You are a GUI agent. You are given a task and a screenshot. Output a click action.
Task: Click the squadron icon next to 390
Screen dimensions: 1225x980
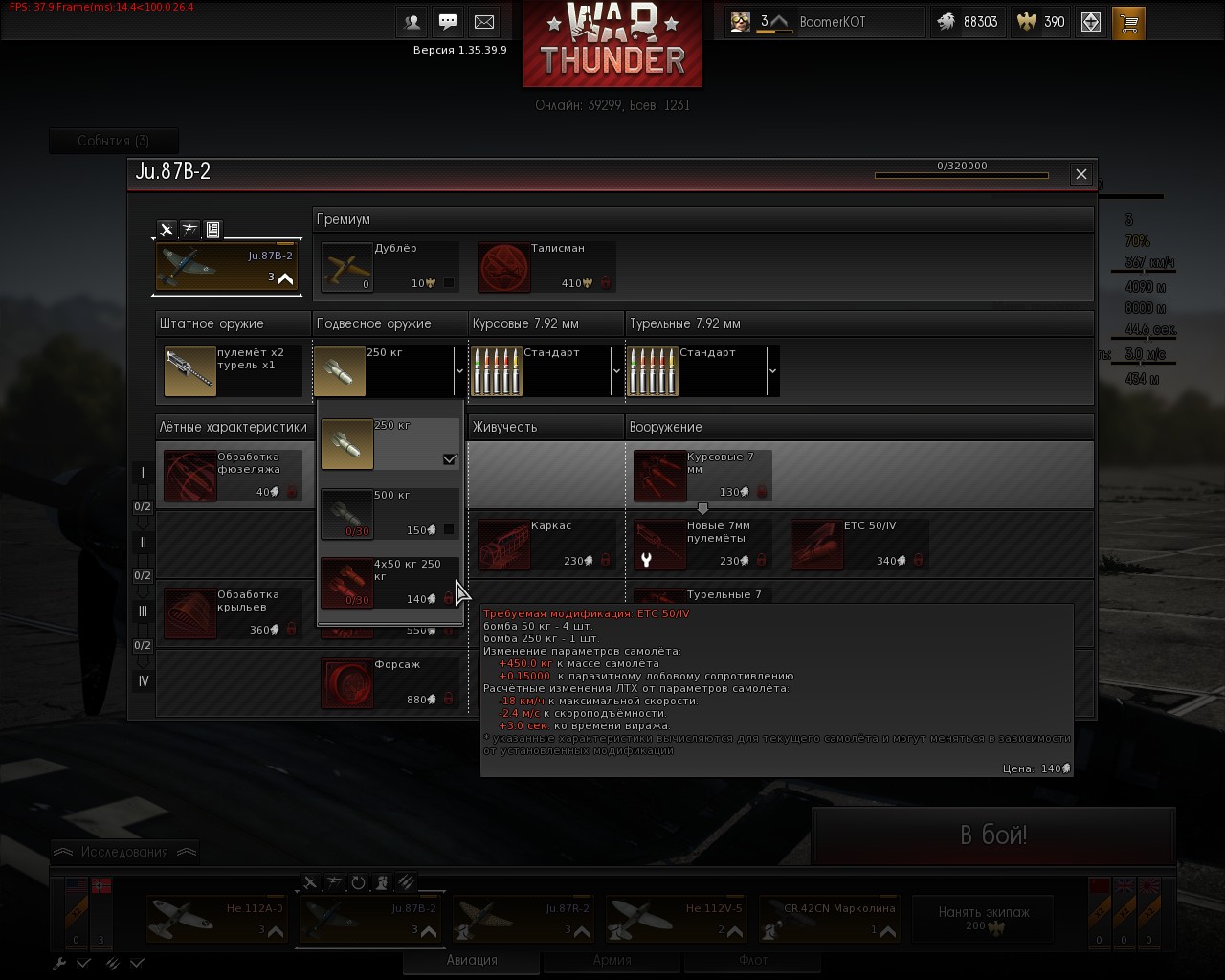tap(1091, 23)
